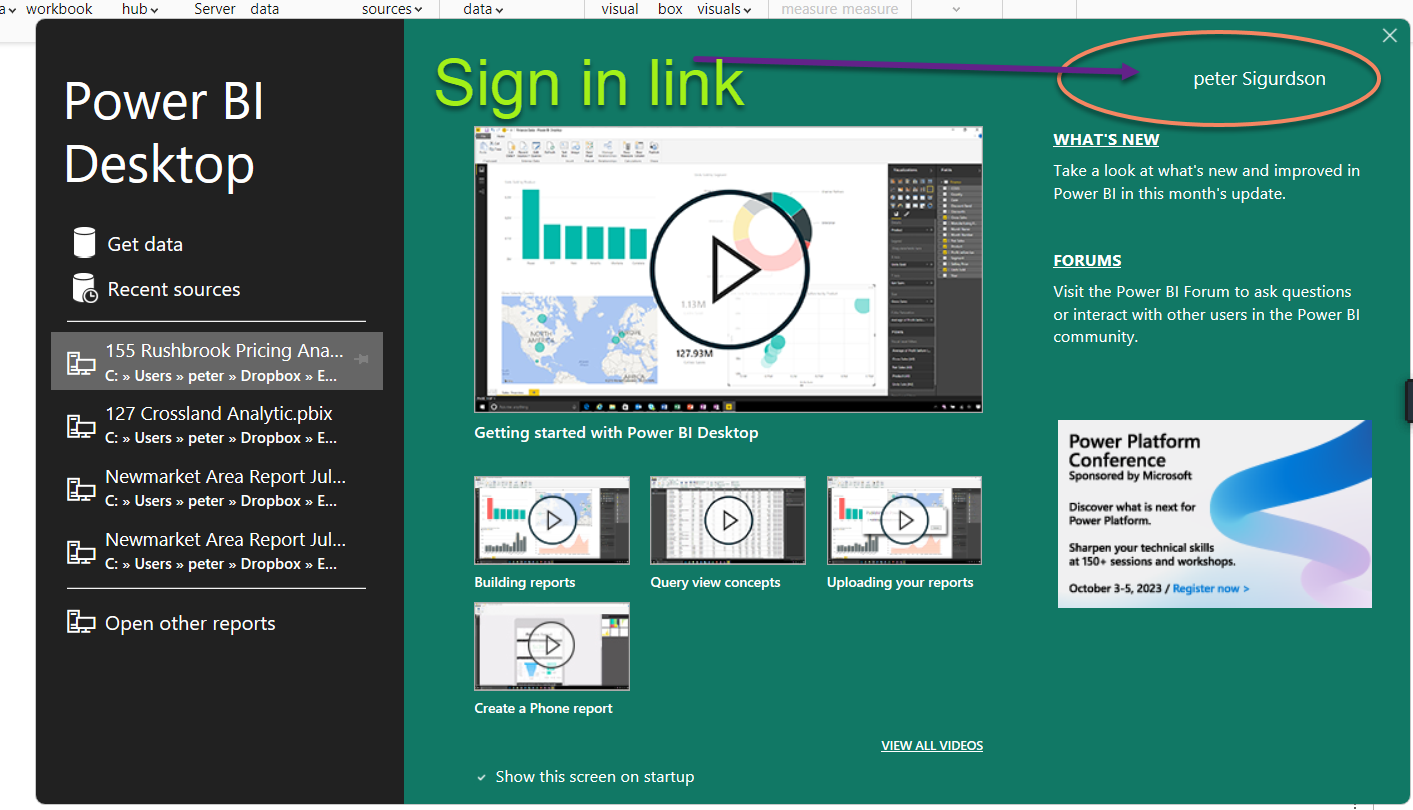Open 127 Crossland Analytic.pbix

(216, 424)
